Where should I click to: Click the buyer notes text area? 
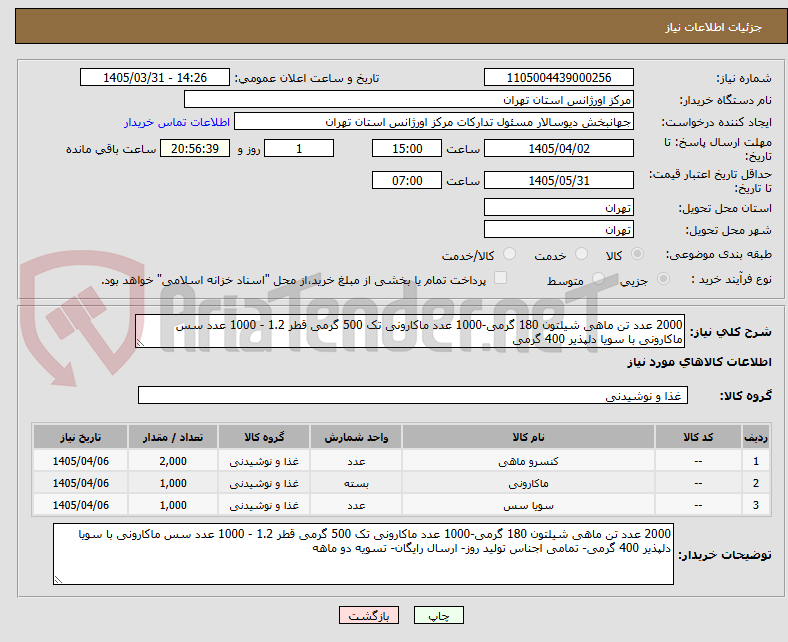[363, 554]
